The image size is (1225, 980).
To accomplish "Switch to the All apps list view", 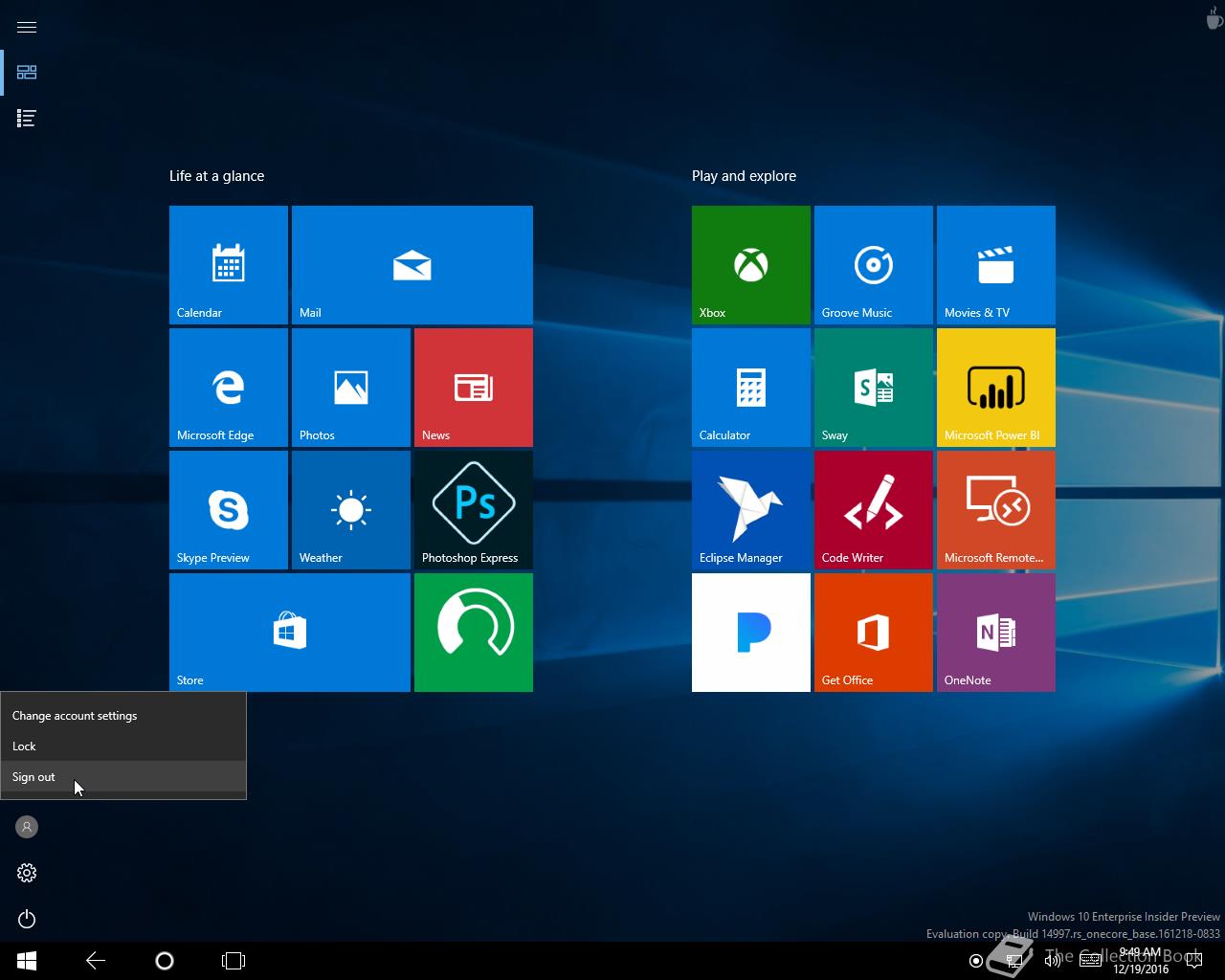I will click(x=27, y=119).
